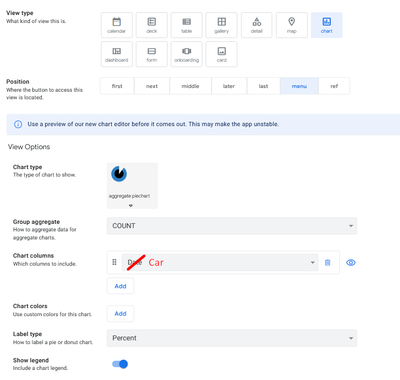Screen dimensions: 400x380
Task: Delete the chart column with trash icon
Action: point(328,263)
